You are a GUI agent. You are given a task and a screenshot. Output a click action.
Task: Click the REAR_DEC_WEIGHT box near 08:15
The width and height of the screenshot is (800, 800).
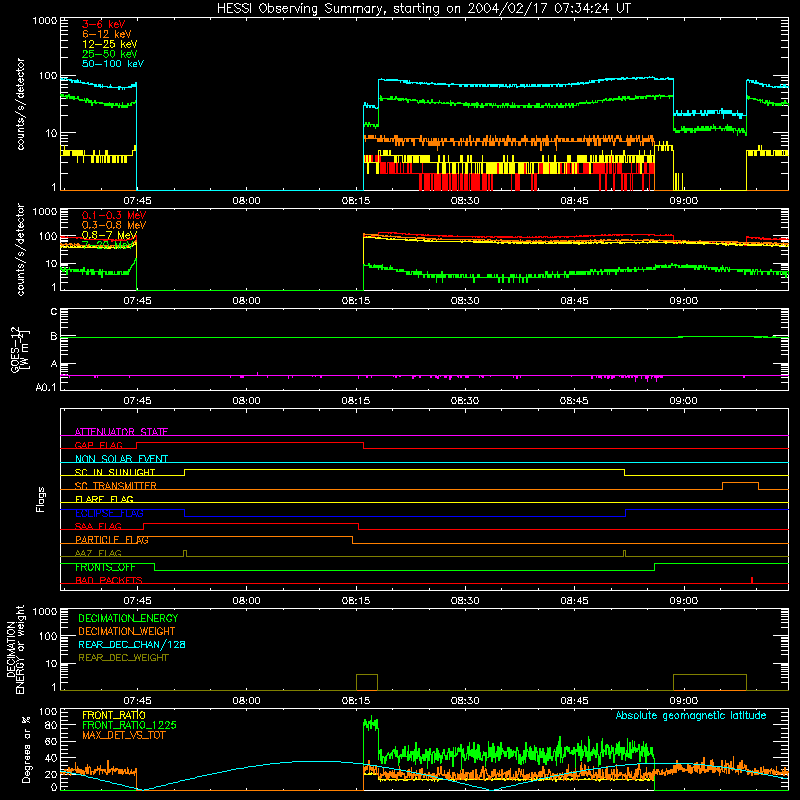(367, 682)
